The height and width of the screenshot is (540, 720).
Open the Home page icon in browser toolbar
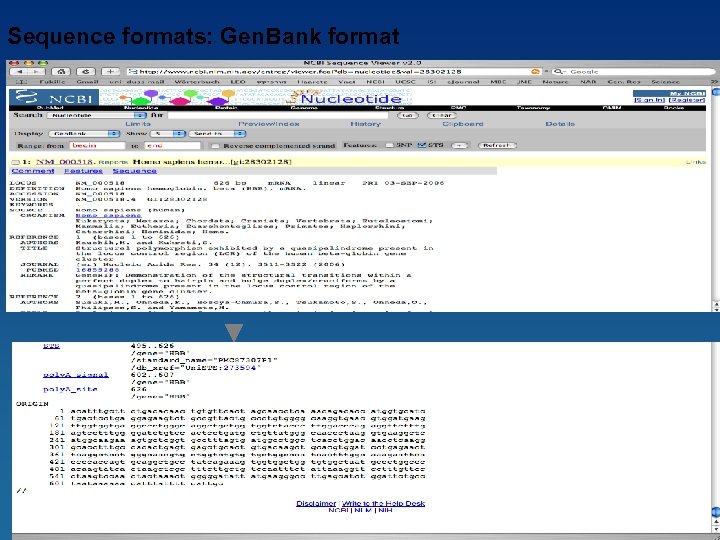[61, 72]
